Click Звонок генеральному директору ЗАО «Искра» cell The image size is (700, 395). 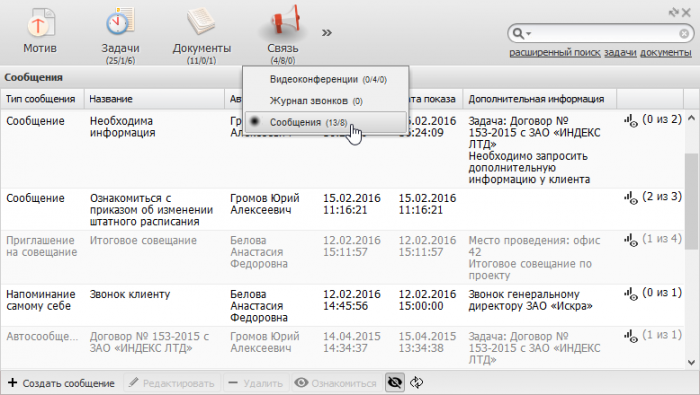pyautogui.click(x=530, y=300)
